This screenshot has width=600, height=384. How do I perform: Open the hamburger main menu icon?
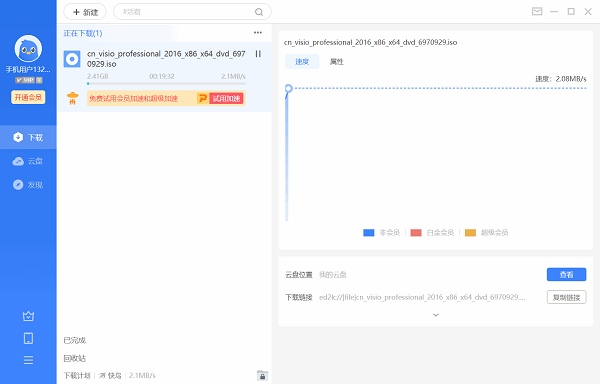pos(28,360)
